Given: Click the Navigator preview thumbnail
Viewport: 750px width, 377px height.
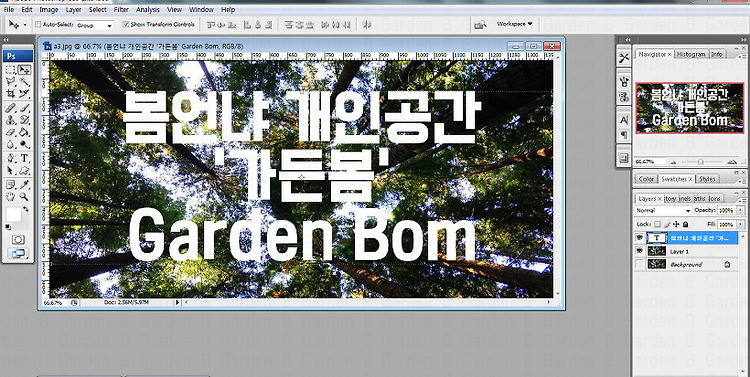Looking at the screenshot, I should pos(689,108).
